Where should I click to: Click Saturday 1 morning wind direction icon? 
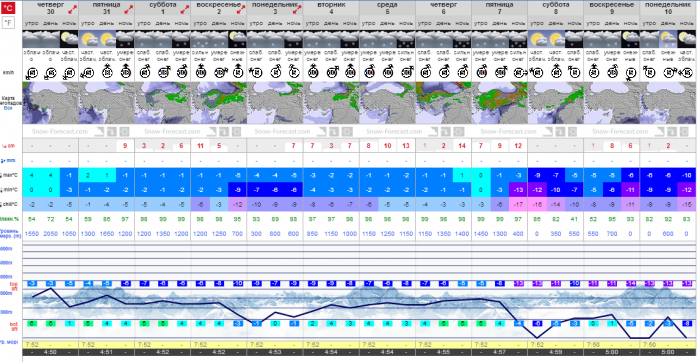click(x=144, y=71)
